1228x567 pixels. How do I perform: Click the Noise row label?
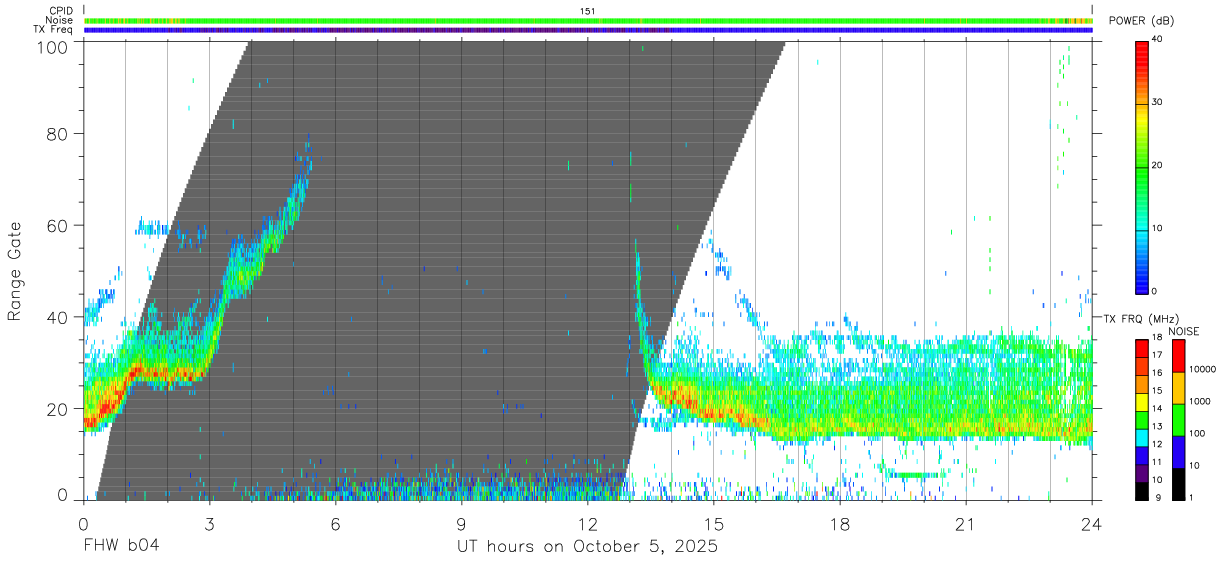(x=59, y=20)
